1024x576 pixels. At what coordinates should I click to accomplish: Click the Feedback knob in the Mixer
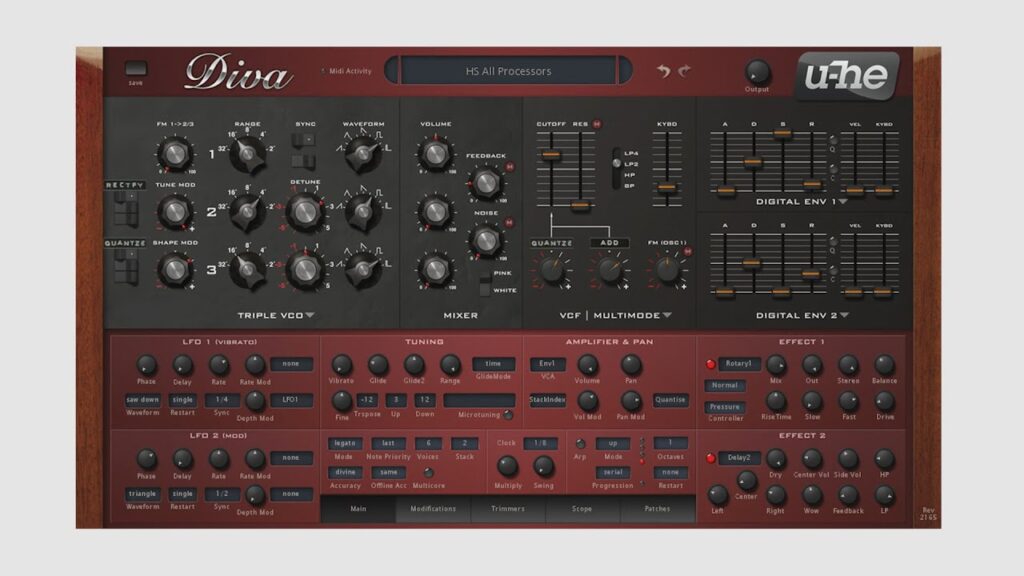tap(486, 183)
